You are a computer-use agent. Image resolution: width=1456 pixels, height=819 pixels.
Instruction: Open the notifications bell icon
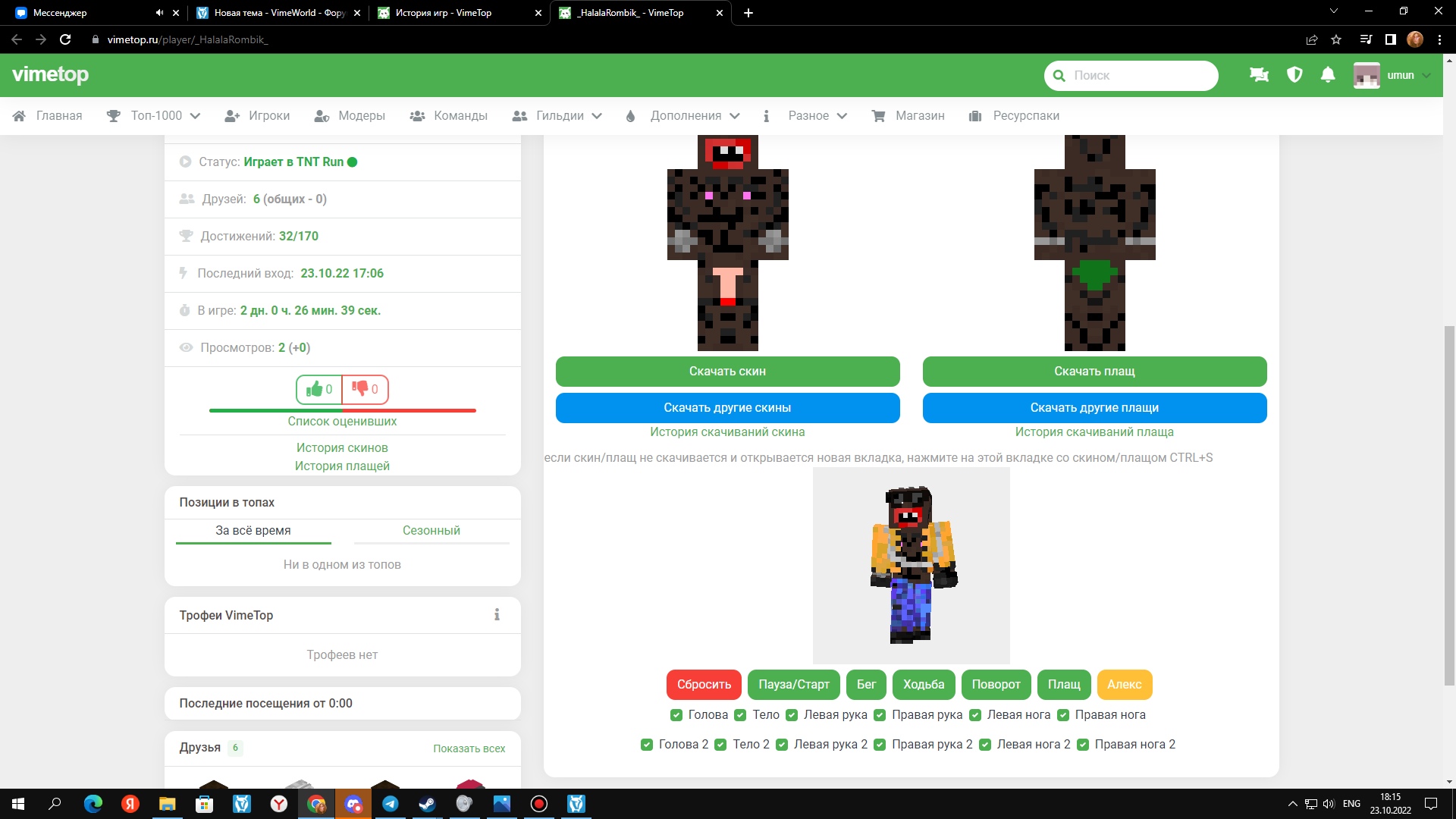[x=1328, y=75]
